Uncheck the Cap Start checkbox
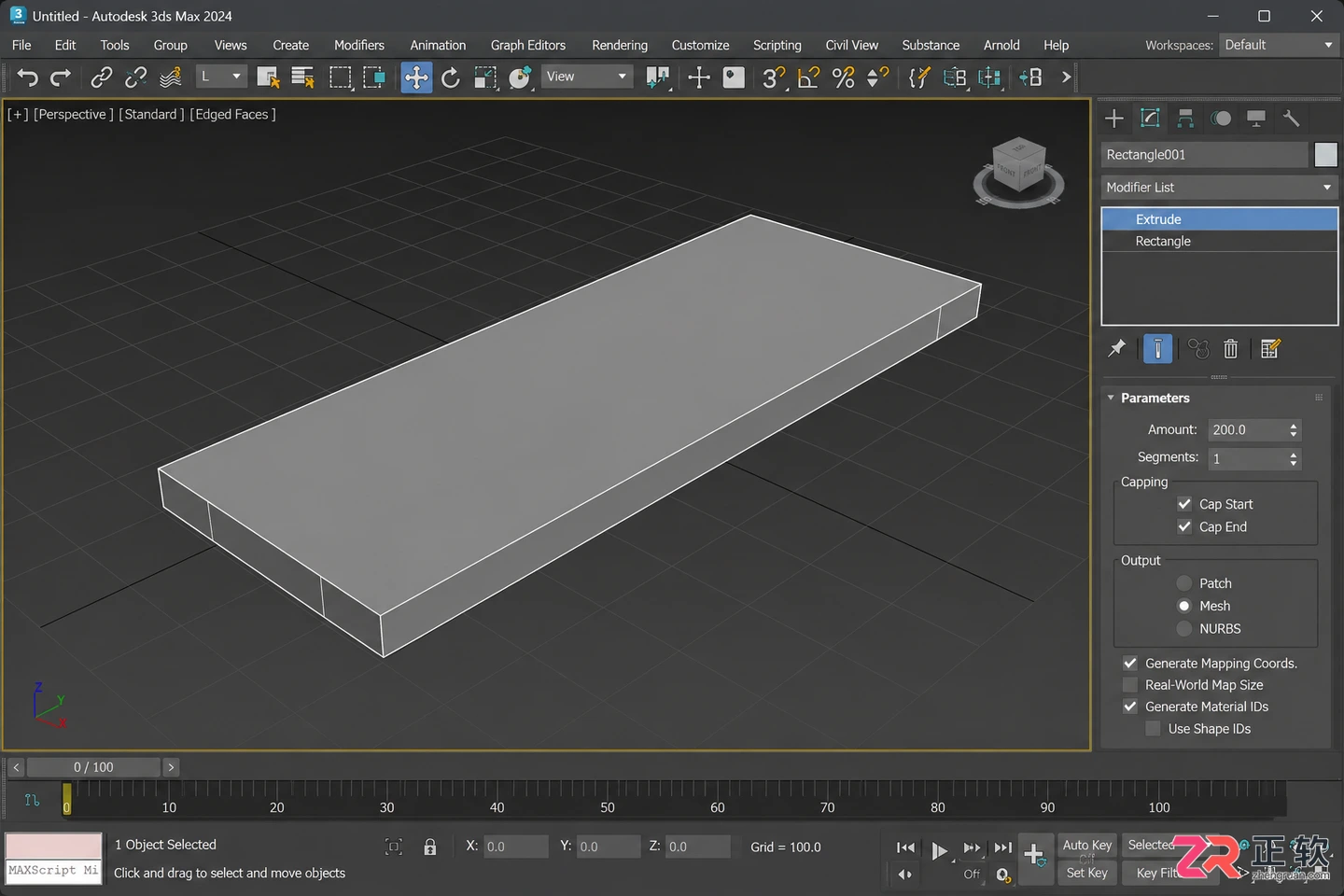Image resolution: width=1344 pixels, height=896 pixels. point(1184,504)
